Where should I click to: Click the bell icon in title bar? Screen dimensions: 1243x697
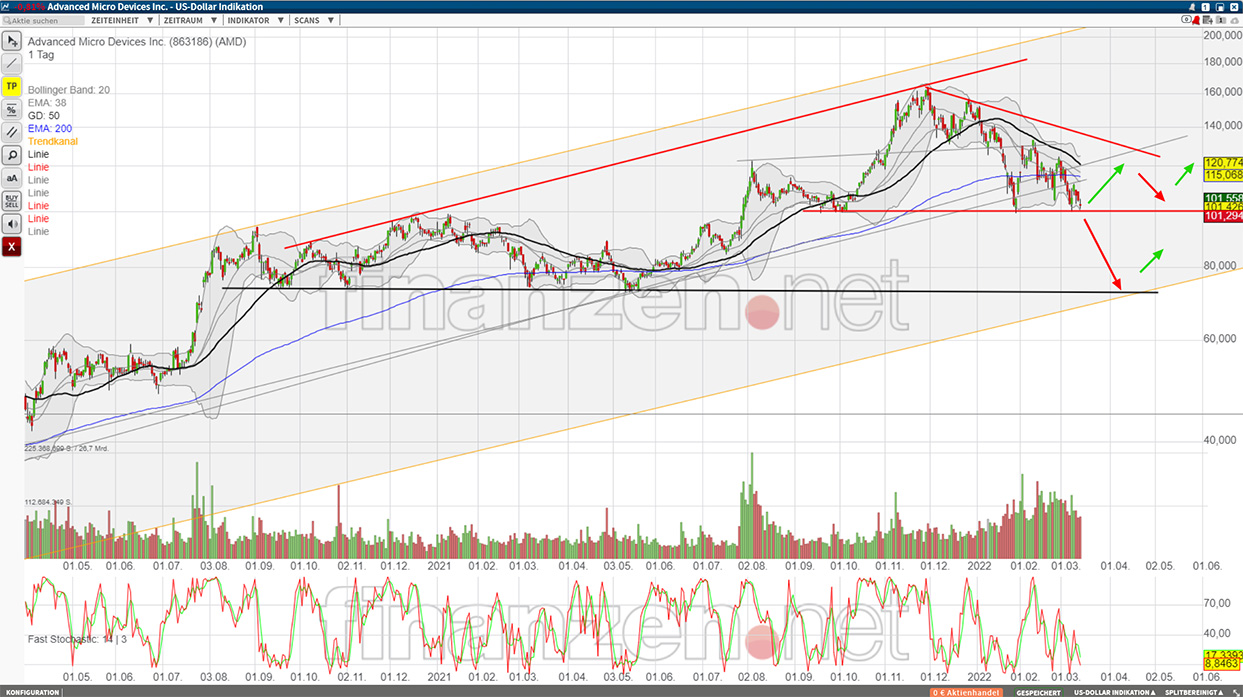pos(1192,7)
